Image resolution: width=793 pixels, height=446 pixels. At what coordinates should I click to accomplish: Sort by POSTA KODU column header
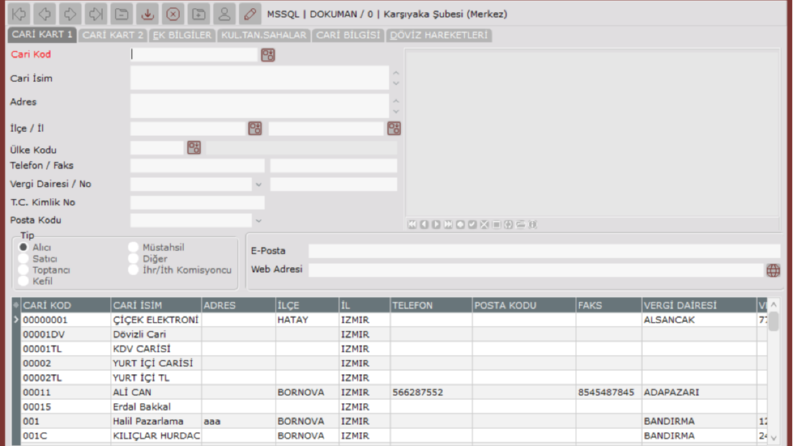(524, 305)
